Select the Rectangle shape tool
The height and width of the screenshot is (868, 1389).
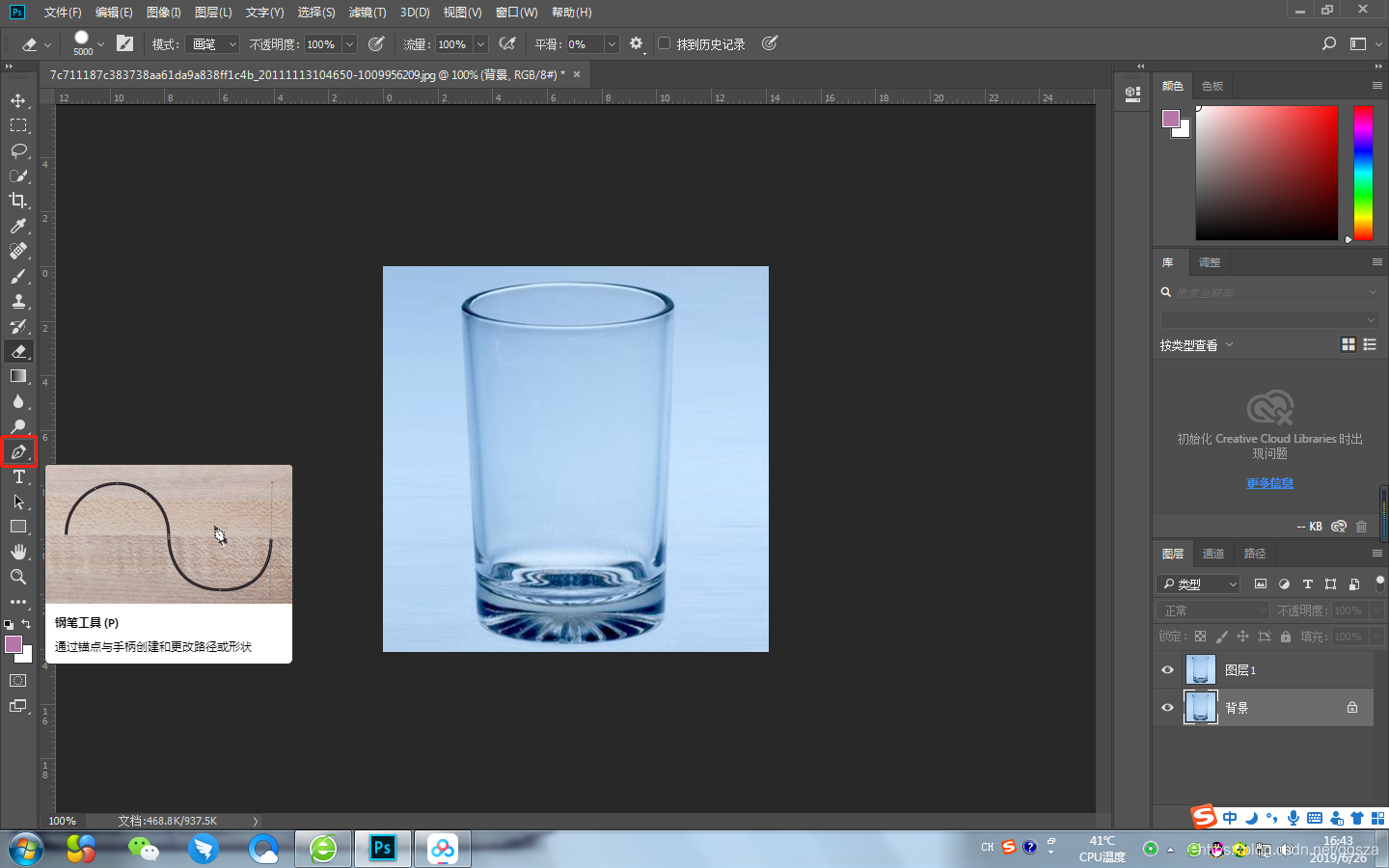point(18,527)
